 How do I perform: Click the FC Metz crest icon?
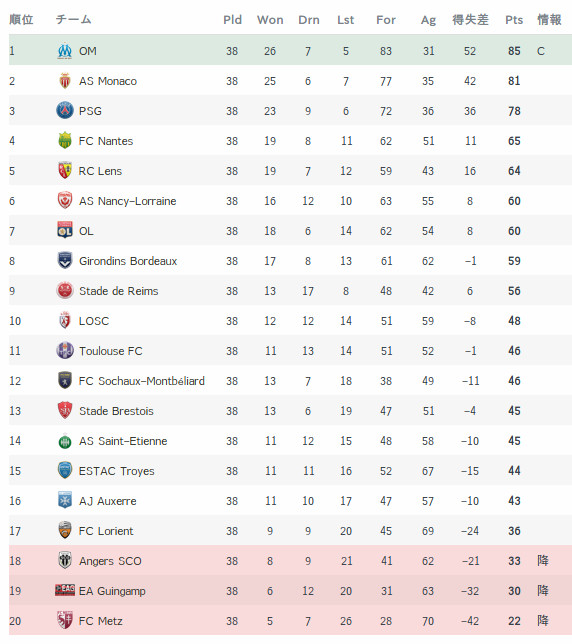(x=65, y=620)
